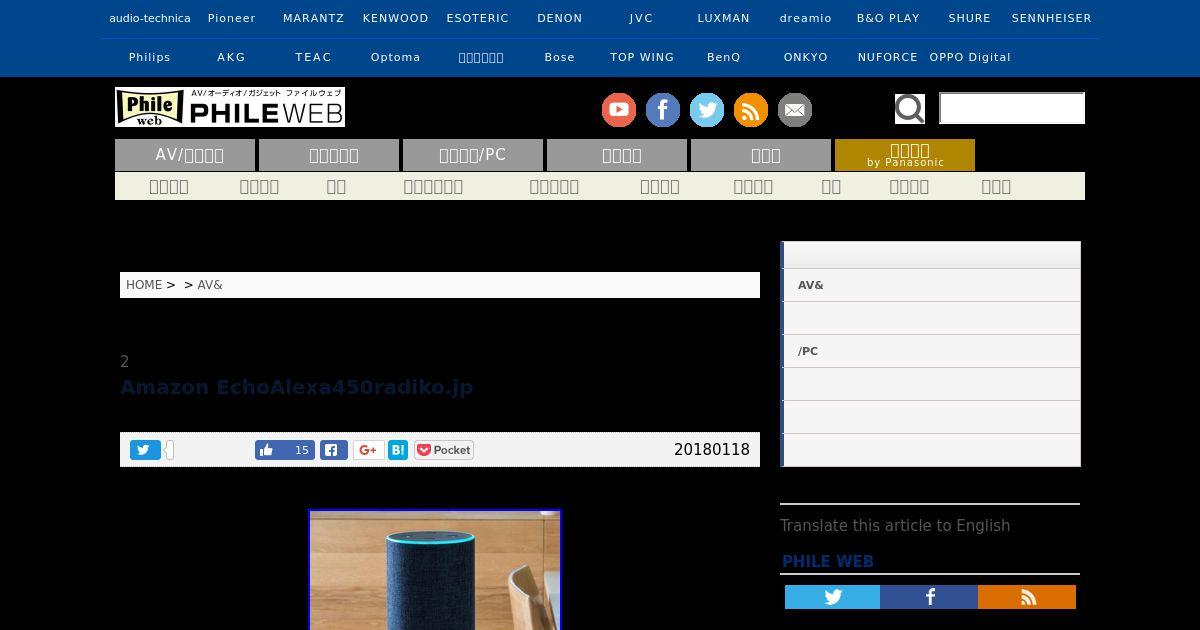
Task: Go to HOME in the breadcrumb
Action: point(144,285)
